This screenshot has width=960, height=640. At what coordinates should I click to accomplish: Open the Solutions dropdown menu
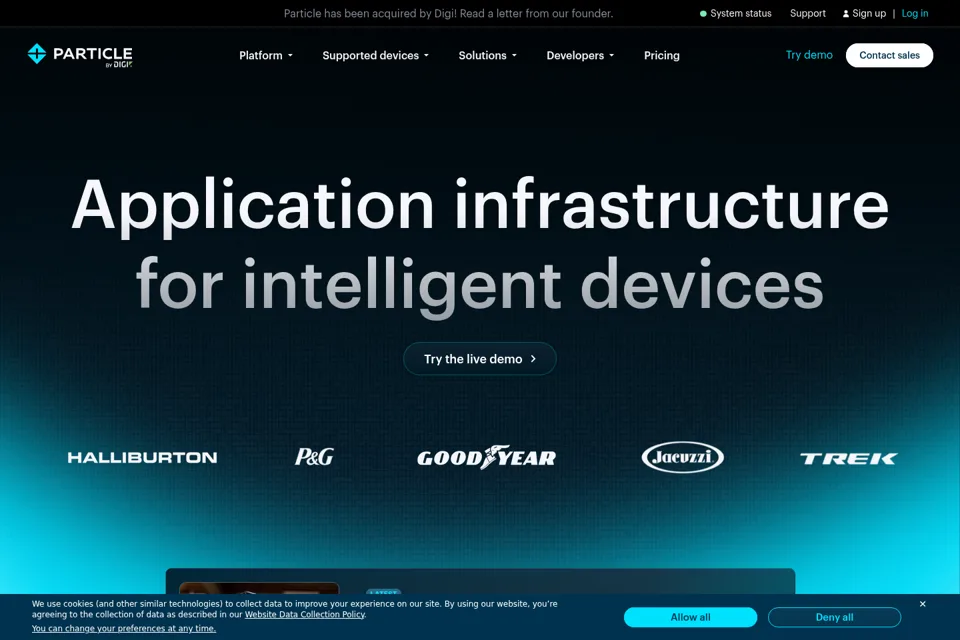tap(487, 55)
